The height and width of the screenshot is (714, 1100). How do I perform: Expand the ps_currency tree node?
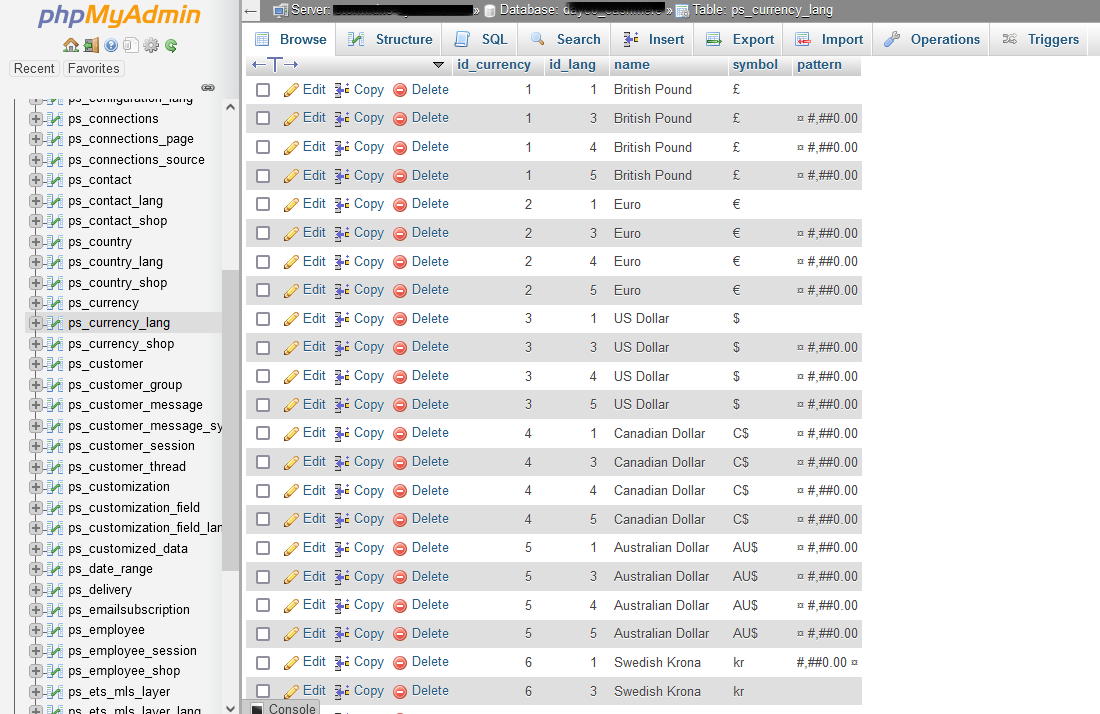[35, 303]
